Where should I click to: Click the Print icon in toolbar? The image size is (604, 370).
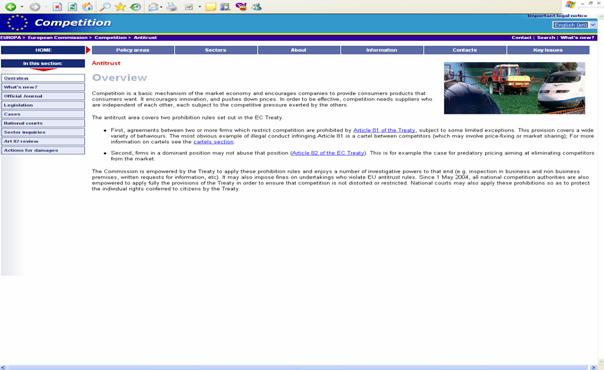tap(172, 7)
